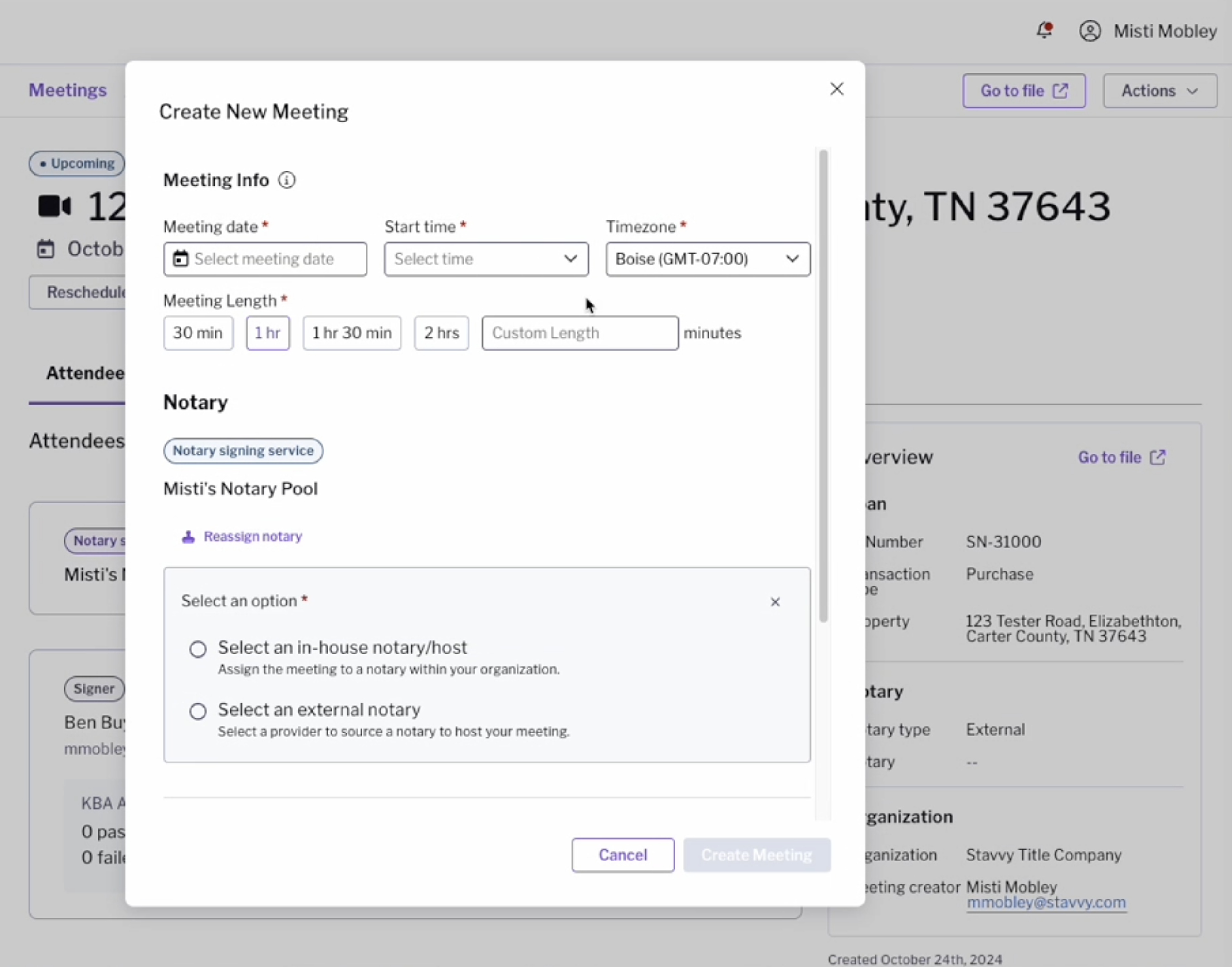Image resolution: width=1232 pixels, height=967 pixels.
Task: Choose 1 hr 30 min meeting length
Action: pos(352,333)
